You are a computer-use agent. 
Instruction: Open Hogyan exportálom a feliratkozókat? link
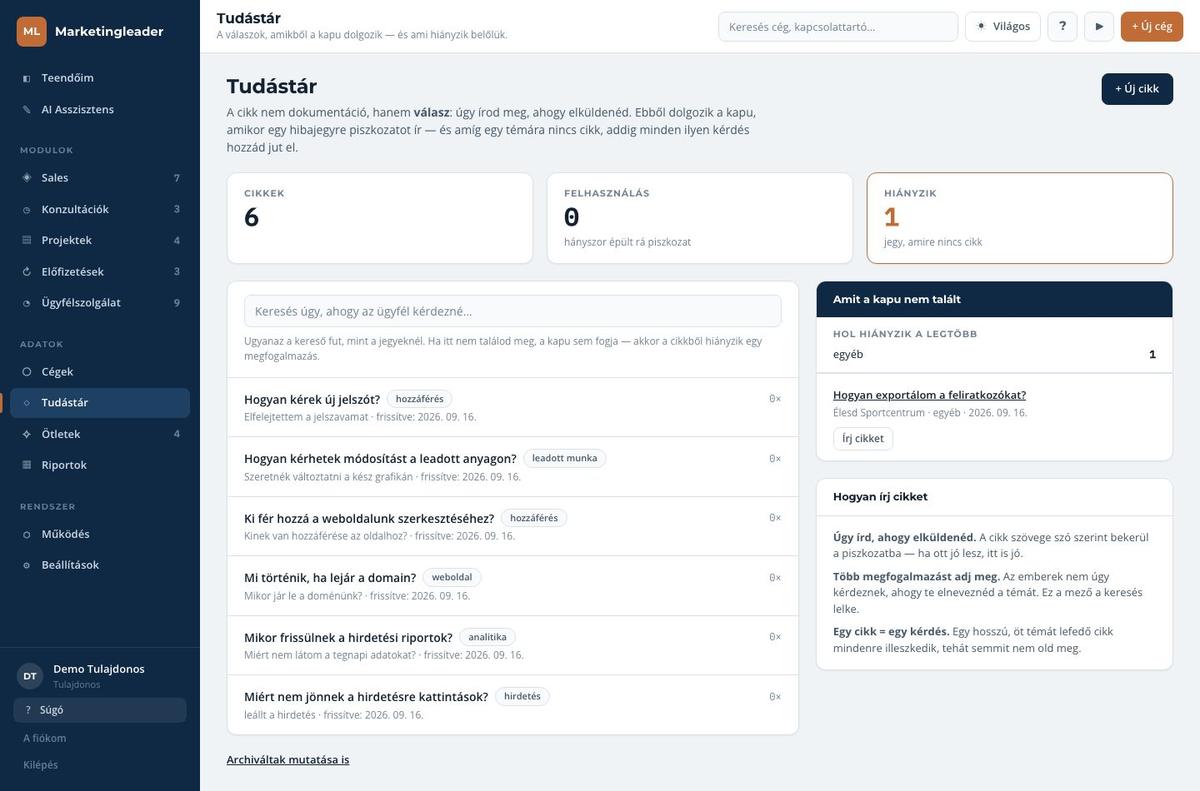pyautogui.click(x=929, y=395)
